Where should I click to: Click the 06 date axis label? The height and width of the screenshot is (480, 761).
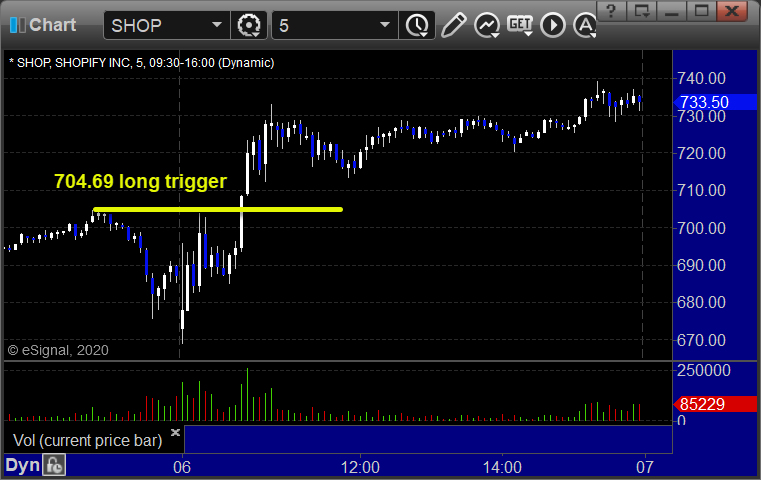(182, 467)
